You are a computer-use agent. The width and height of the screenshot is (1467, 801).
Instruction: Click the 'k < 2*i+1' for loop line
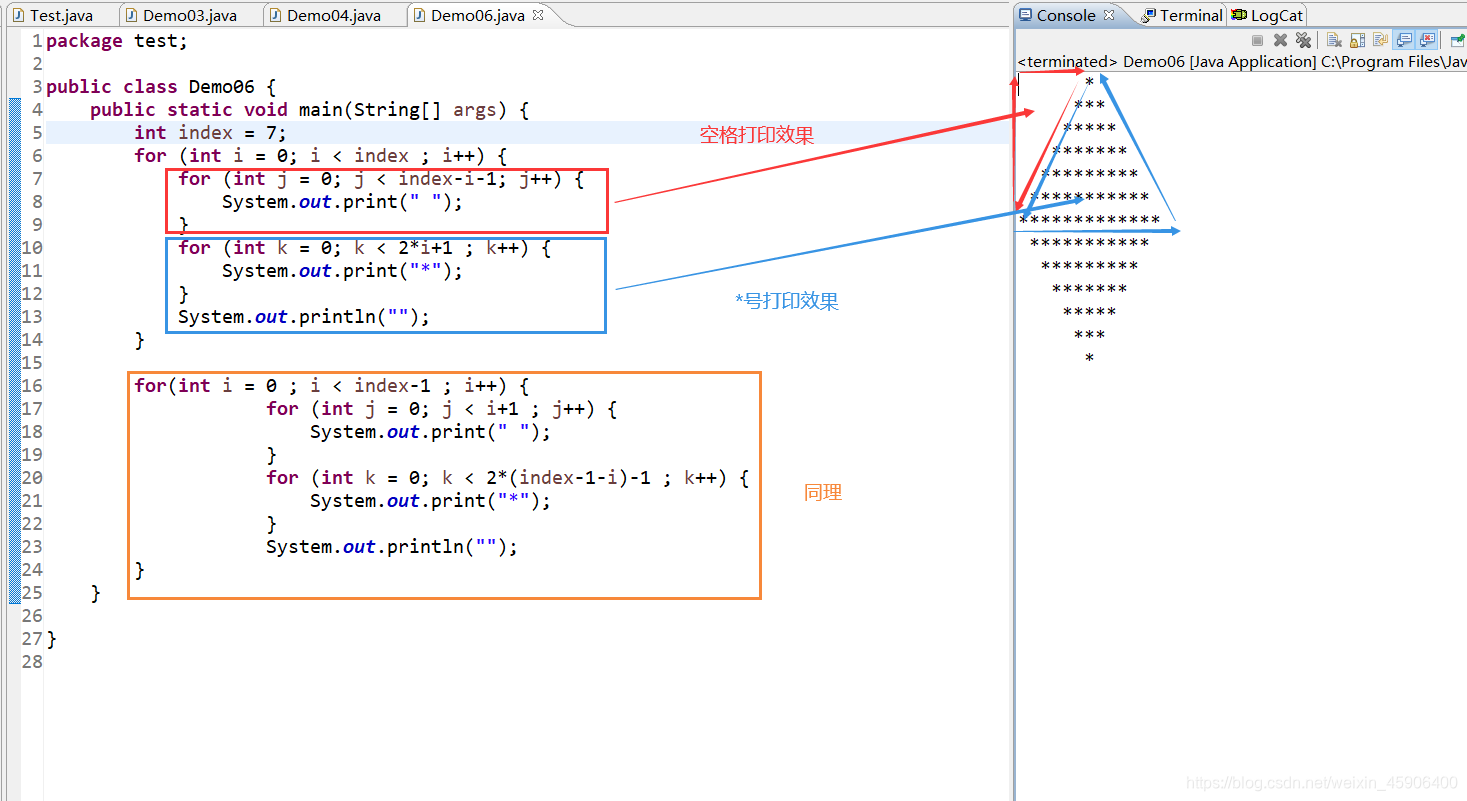pos(364,248)
